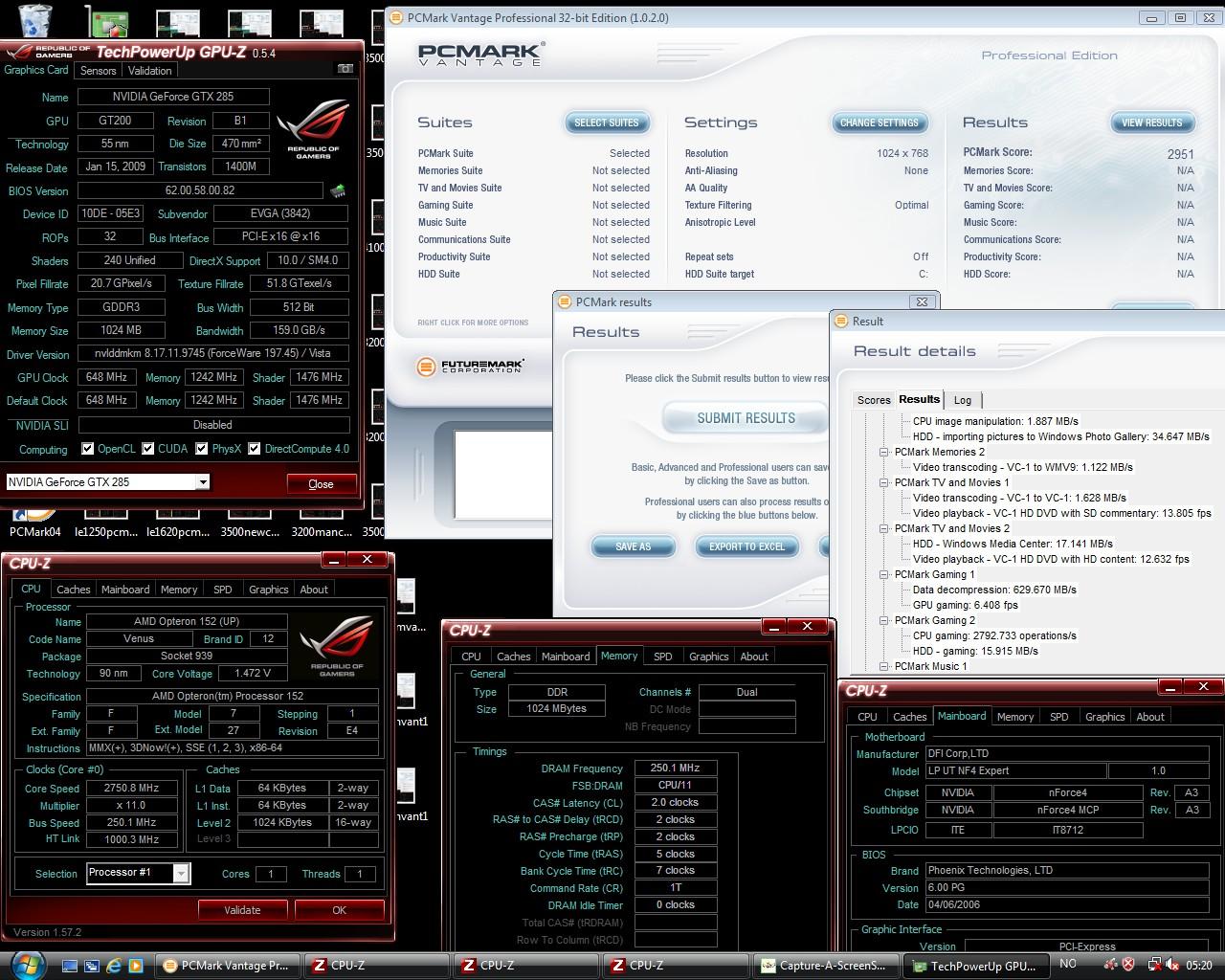Select HDD - Windows Media Center: 17.141 MB/s row
The height and width of the screenshot is (980, 1225).
[1013, 544]
